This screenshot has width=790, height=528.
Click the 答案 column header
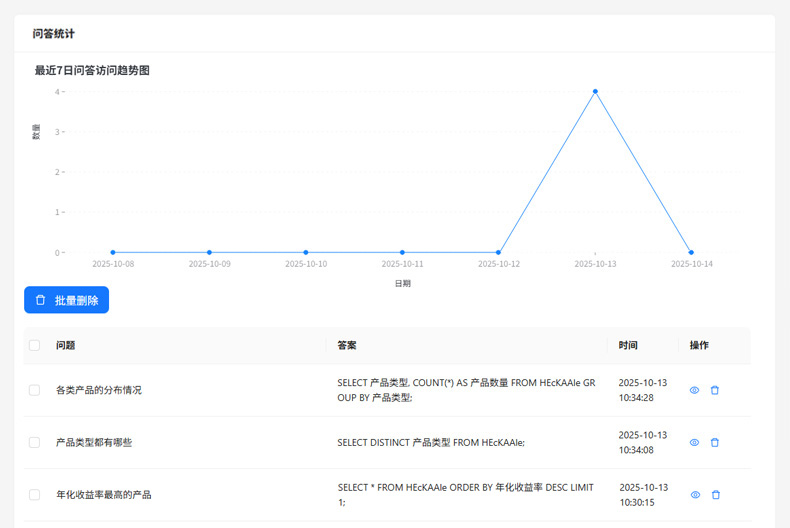(347, 345)
